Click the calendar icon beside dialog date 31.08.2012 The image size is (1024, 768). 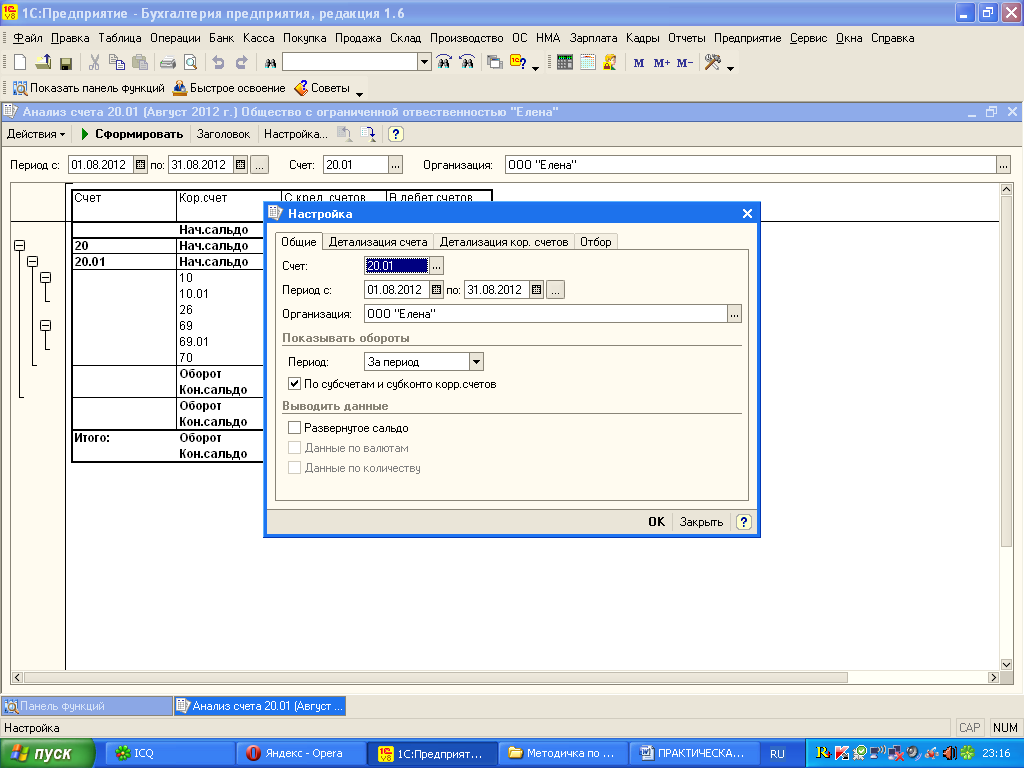(x=536, y=290)
